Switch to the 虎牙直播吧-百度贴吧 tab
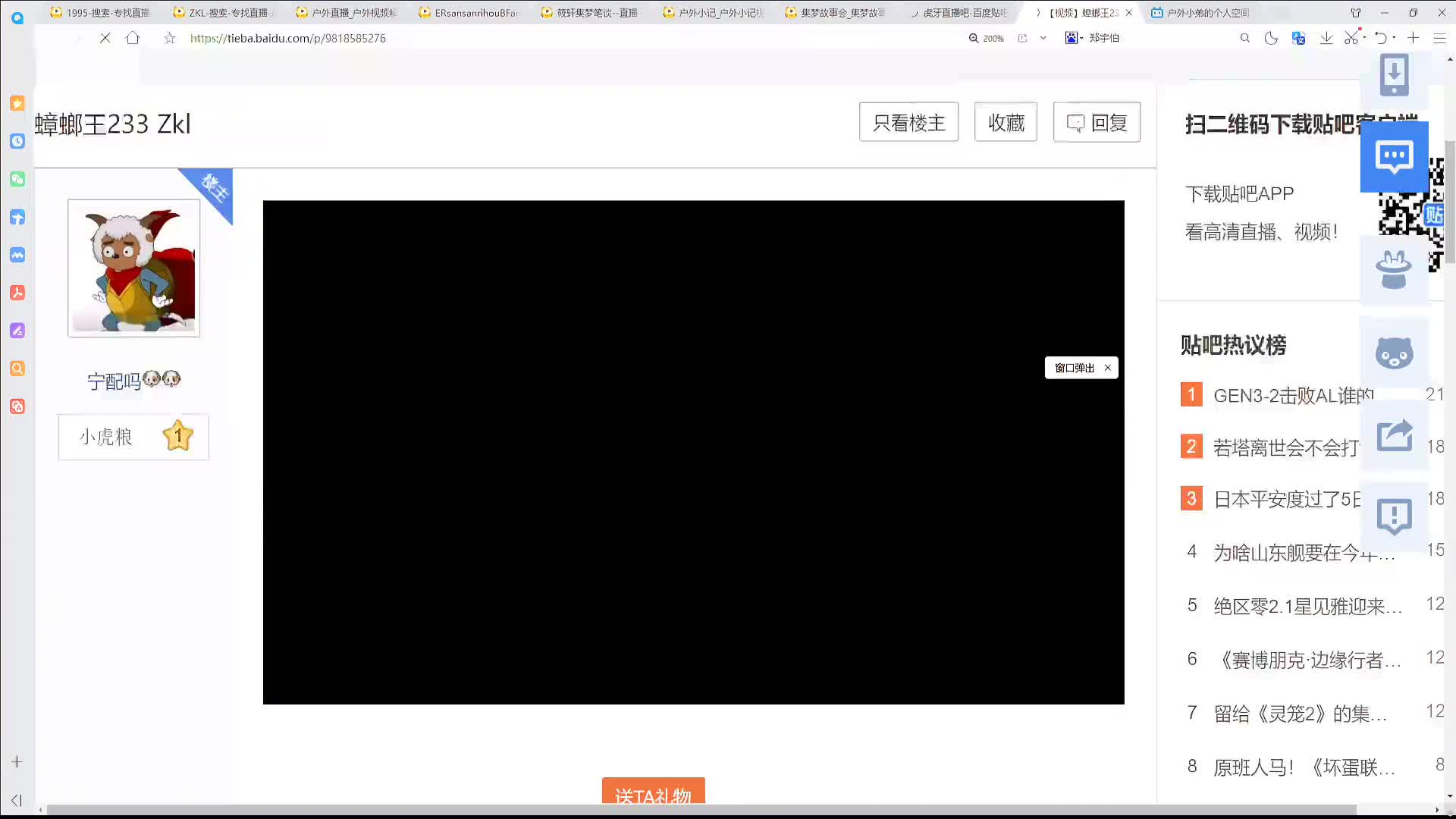 pyautogui.click(x=959, y=12)
